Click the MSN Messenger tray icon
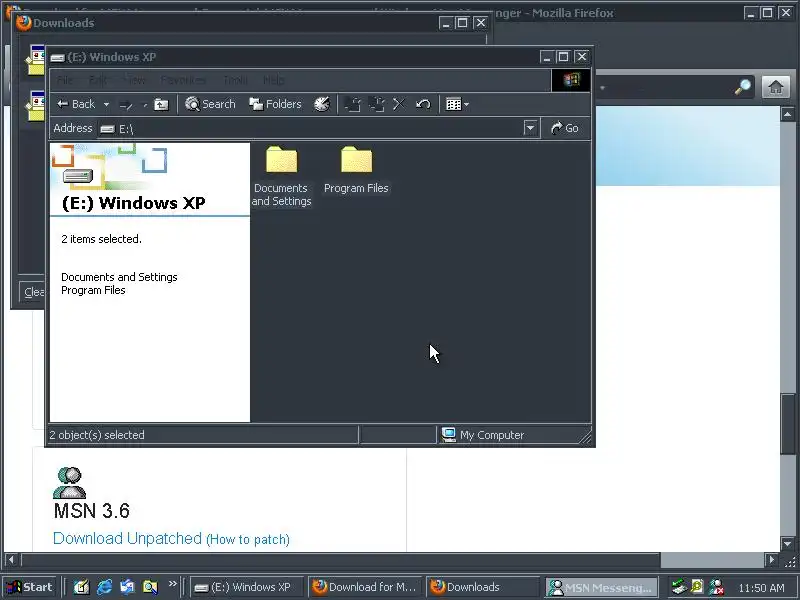 (x=716, y=587)
